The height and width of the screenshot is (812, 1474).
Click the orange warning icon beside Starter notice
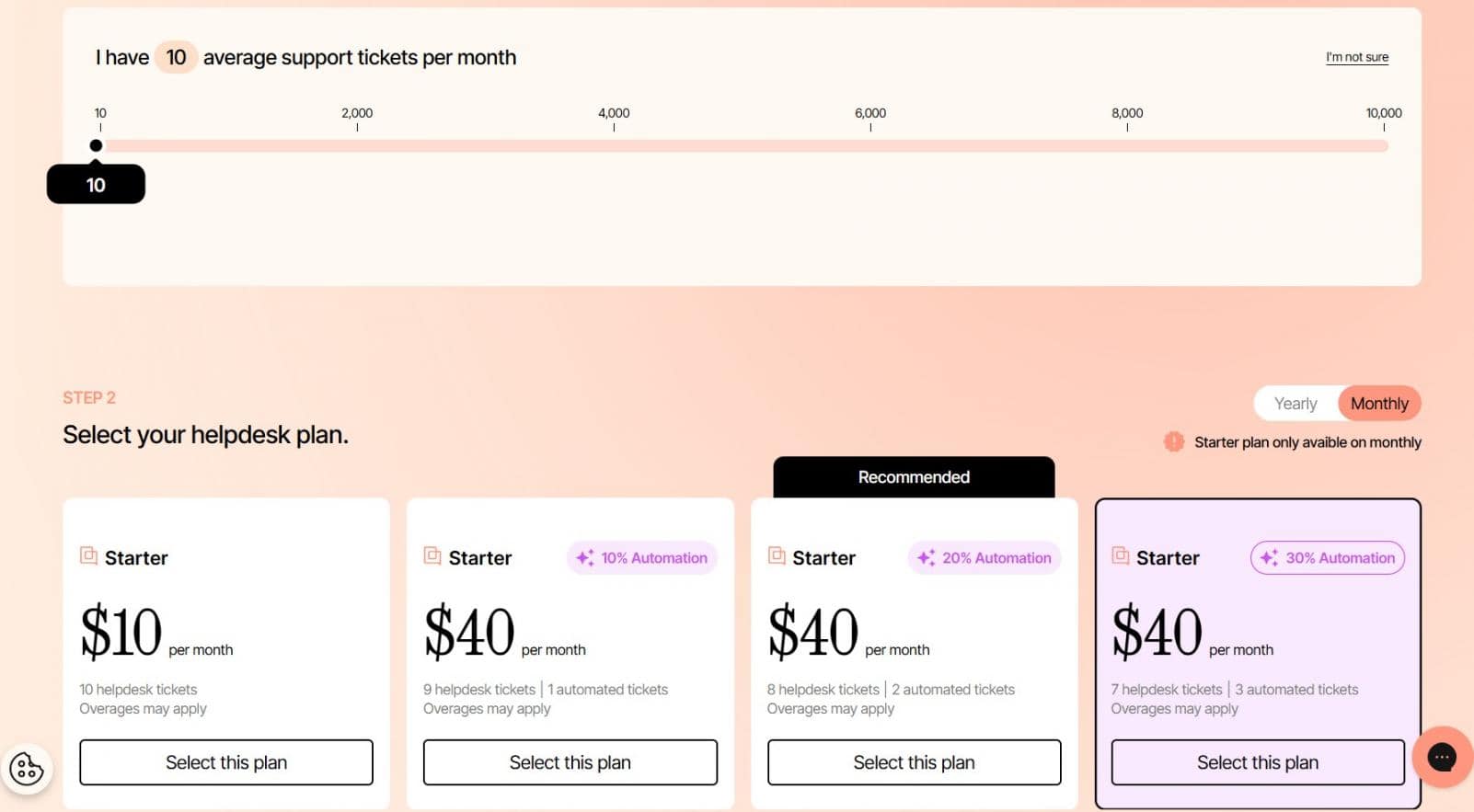[x=1173, y=442]
